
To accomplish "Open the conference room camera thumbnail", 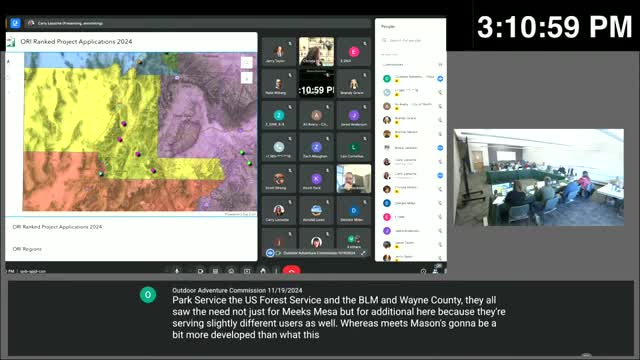I will tap(539, 178).
